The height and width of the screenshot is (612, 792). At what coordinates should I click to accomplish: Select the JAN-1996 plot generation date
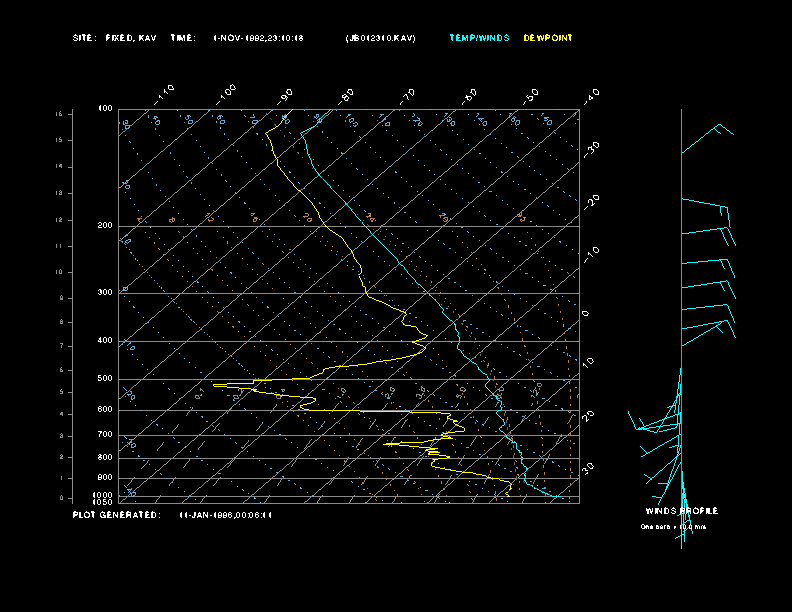pos(225,515)
